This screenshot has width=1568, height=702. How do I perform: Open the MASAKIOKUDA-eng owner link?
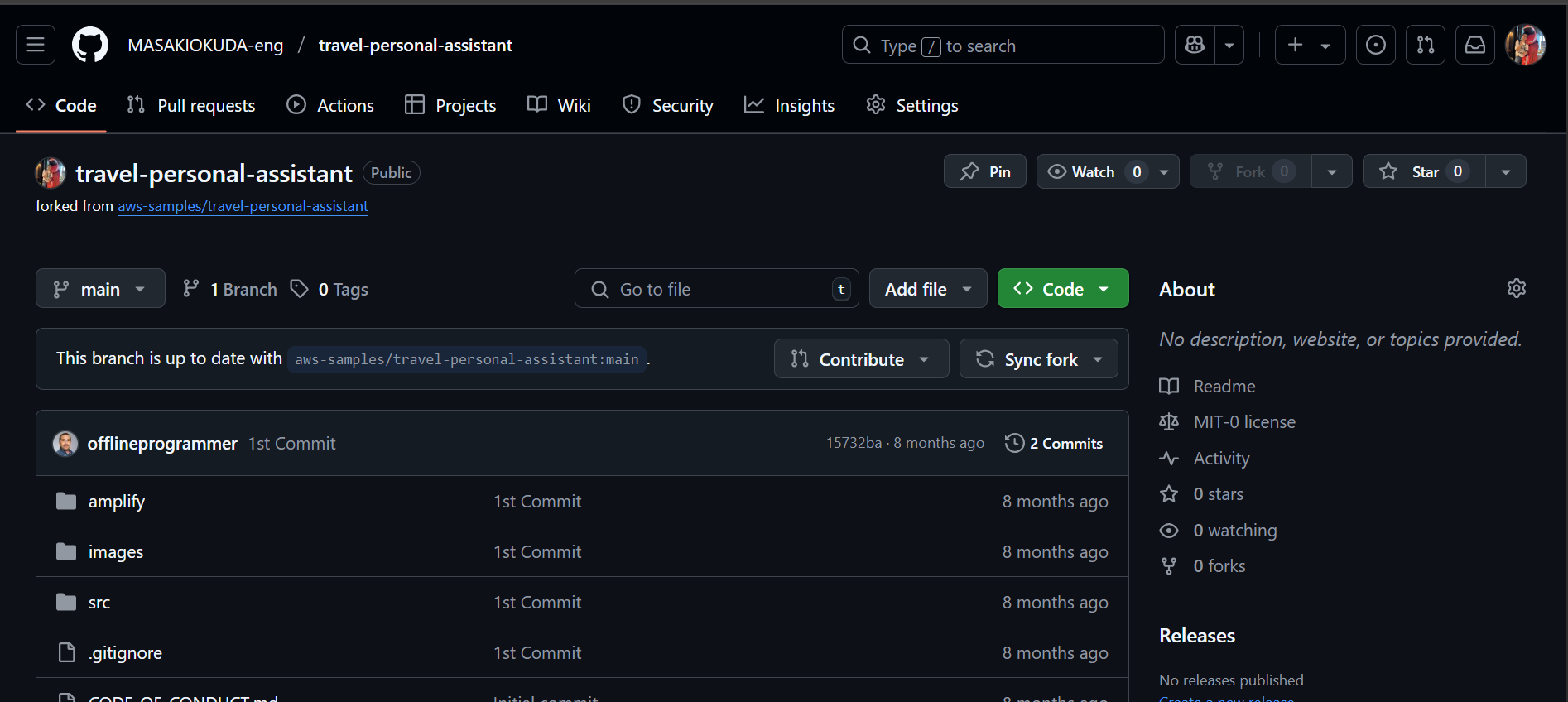point(205,46)
